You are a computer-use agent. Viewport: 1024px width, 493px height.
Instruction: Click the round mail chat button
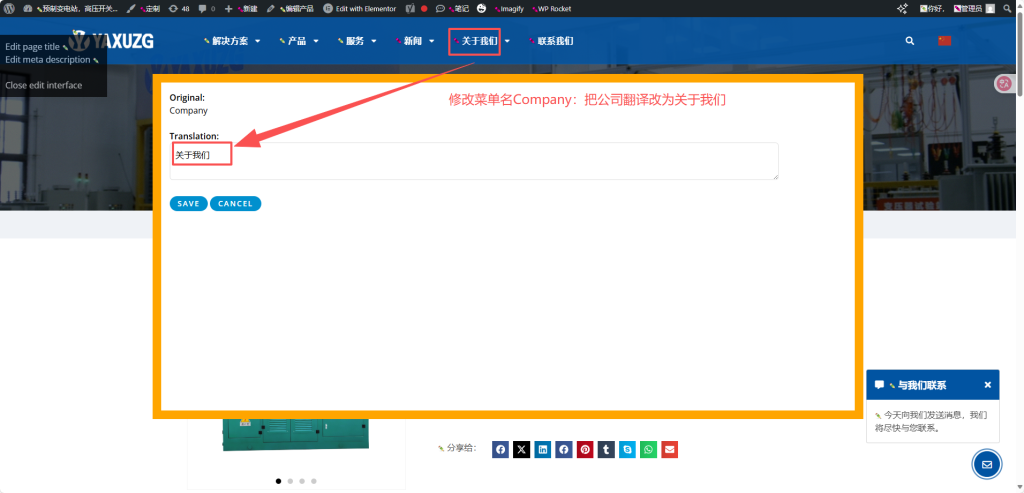tap(986, 465)
